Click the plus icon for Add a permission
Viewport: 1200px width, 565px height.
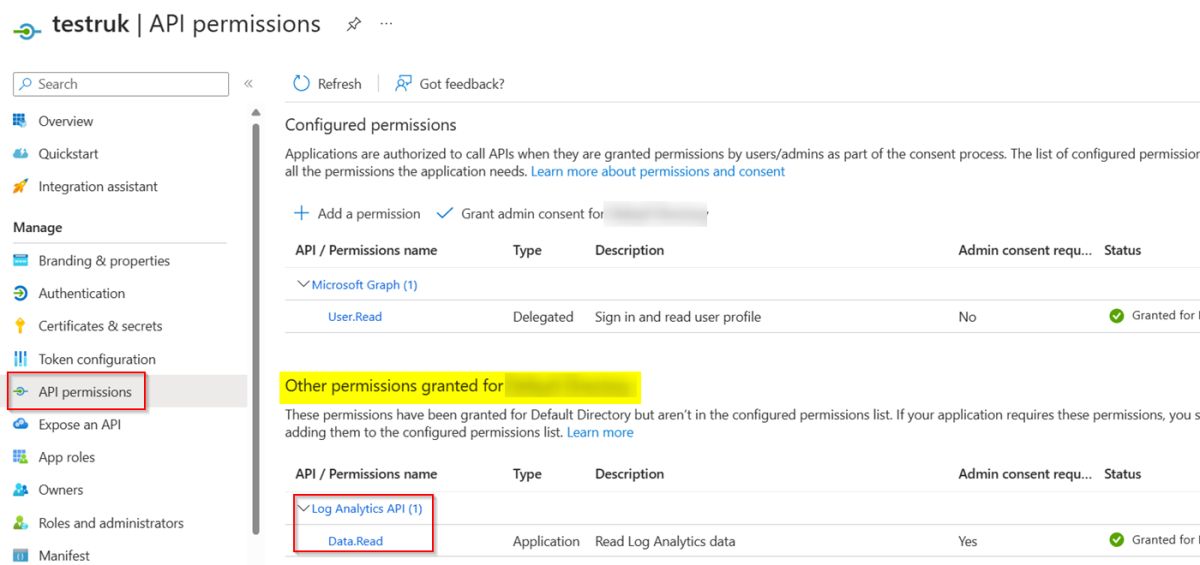[x=301, y=213]
